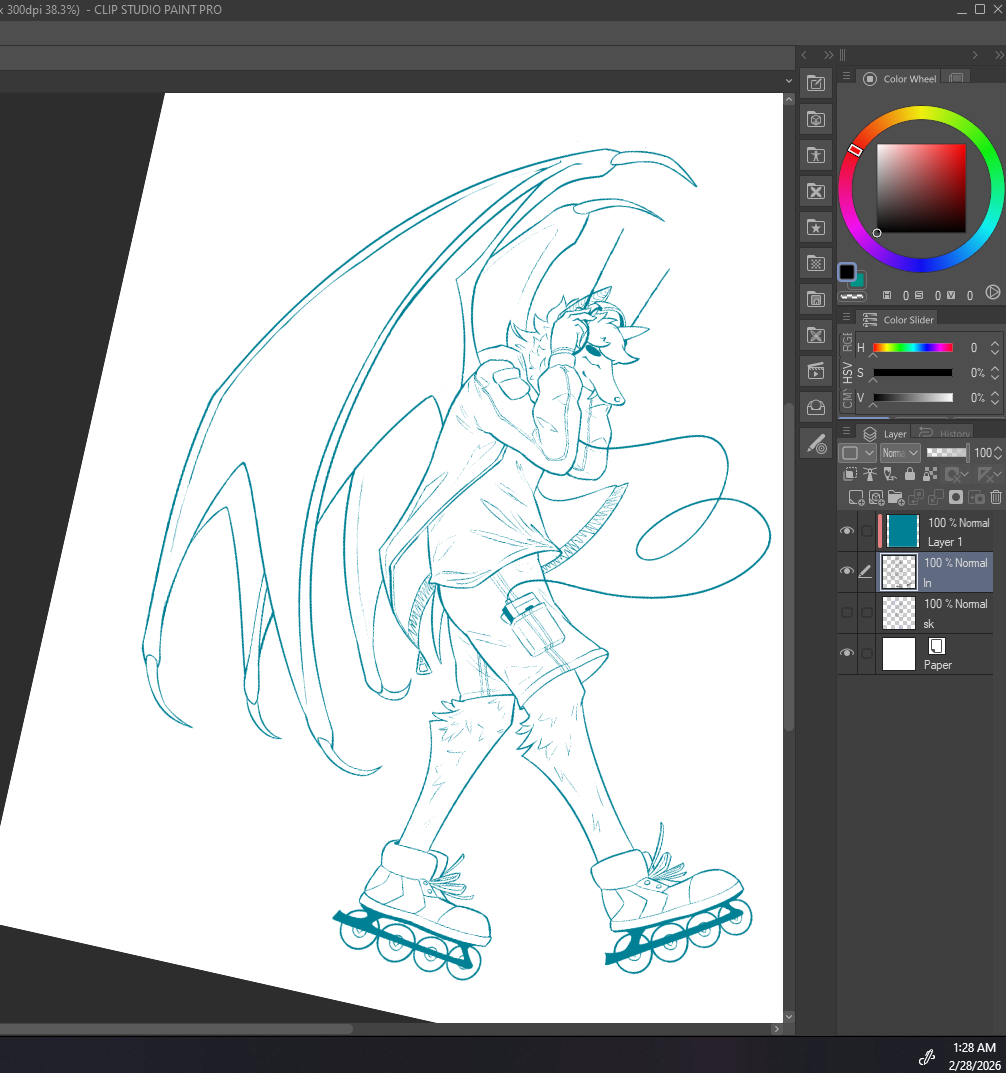Open the Normal blending mode dropdown

pos(899,453)
